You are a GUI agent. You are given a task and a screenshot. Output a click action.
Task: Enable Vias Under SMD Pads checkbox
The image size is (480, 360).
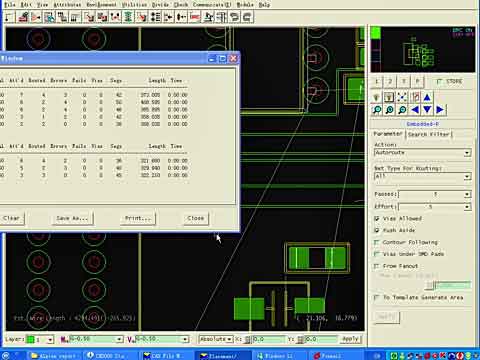click(x=377, y=254)
